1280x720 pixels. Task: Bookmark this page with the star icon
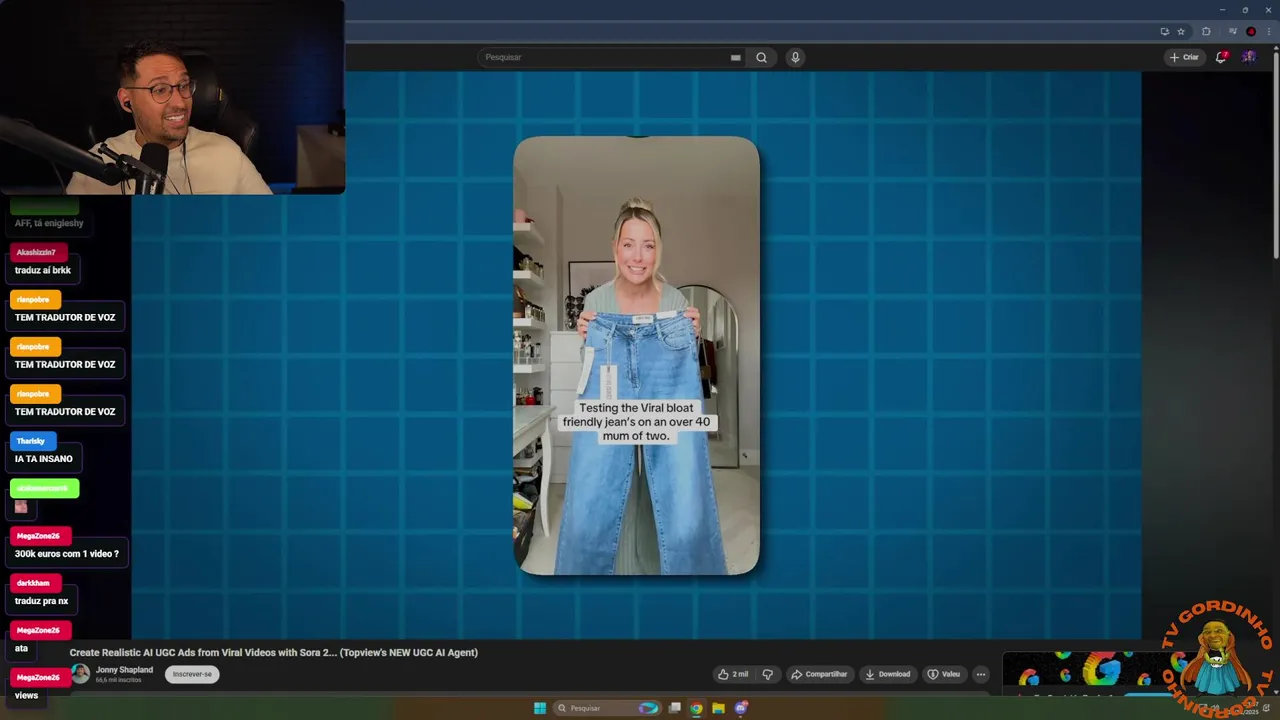pyautogui.click(x=1181, y=31)
